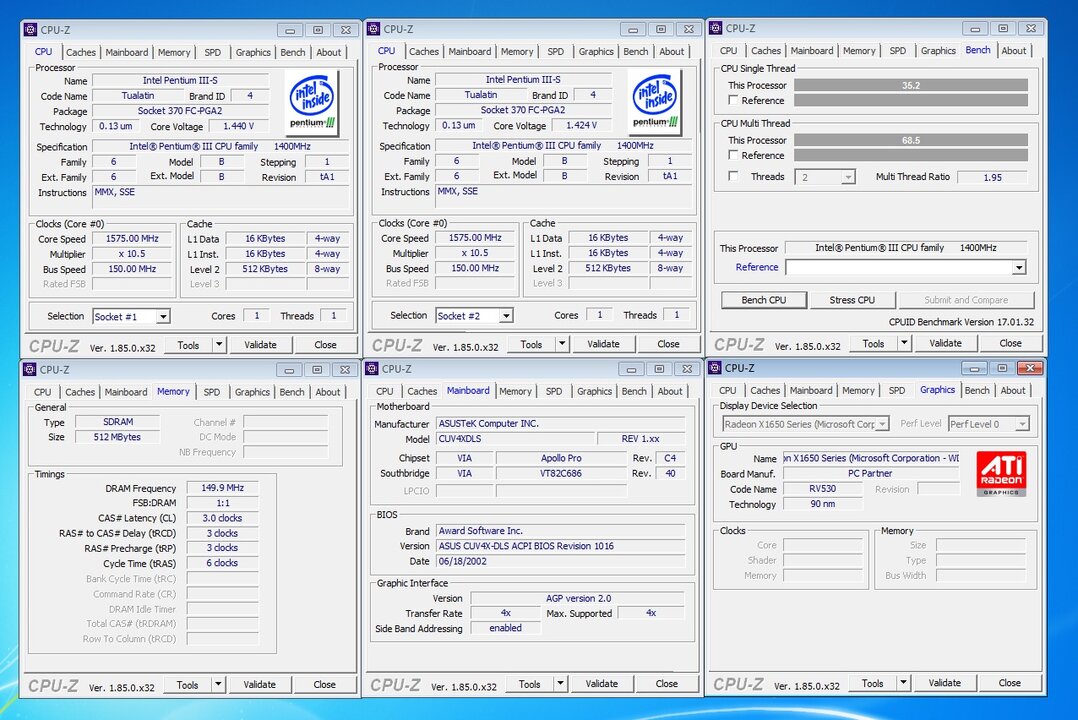Close the Graphics CPU-Z window with the red X

[1031, 369]
